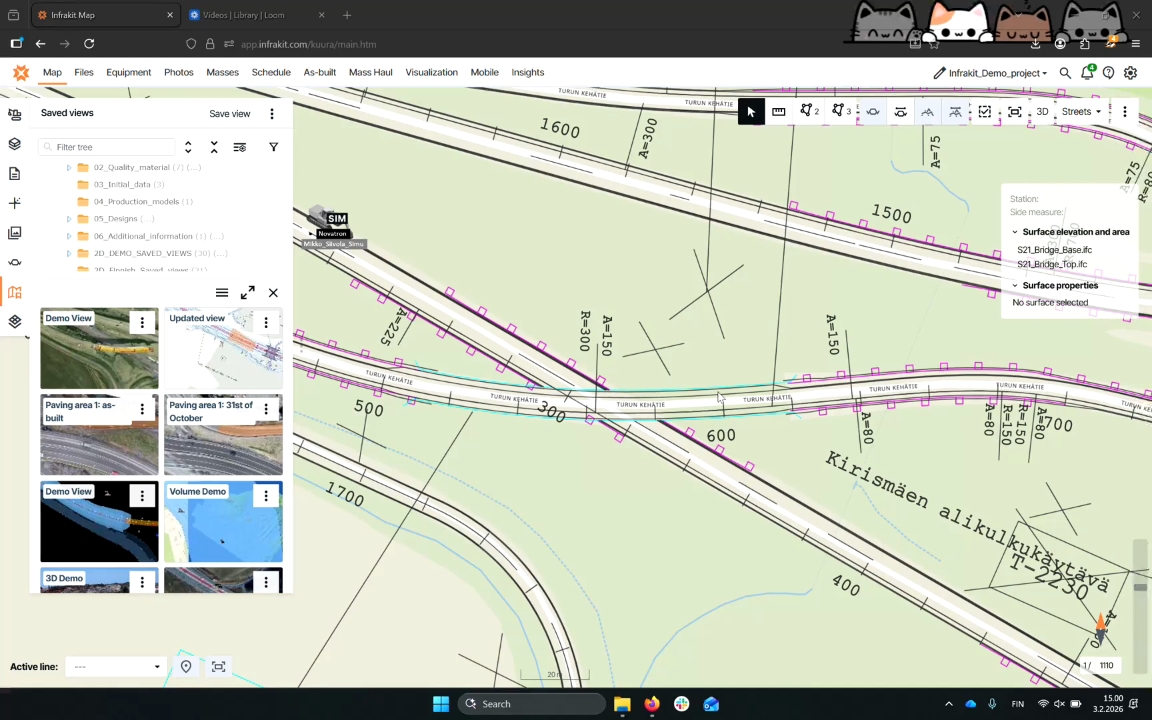Click the locate pin icon near Active line
This screenshot has height=720, width=1152.
pyautogui.click(x=186, y=667)
